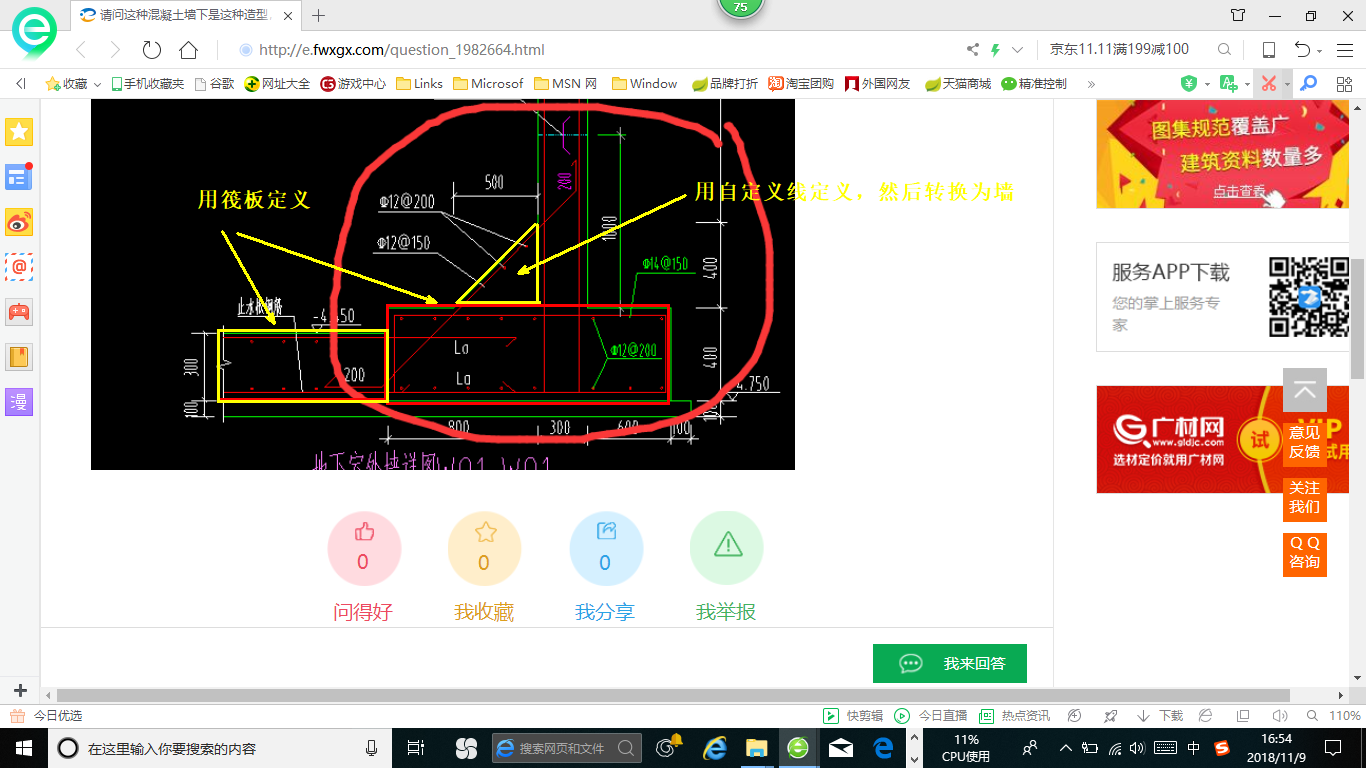Click the translate extension icon
Viewport: 1366px width, 768px height.
tap(1228, 84)
